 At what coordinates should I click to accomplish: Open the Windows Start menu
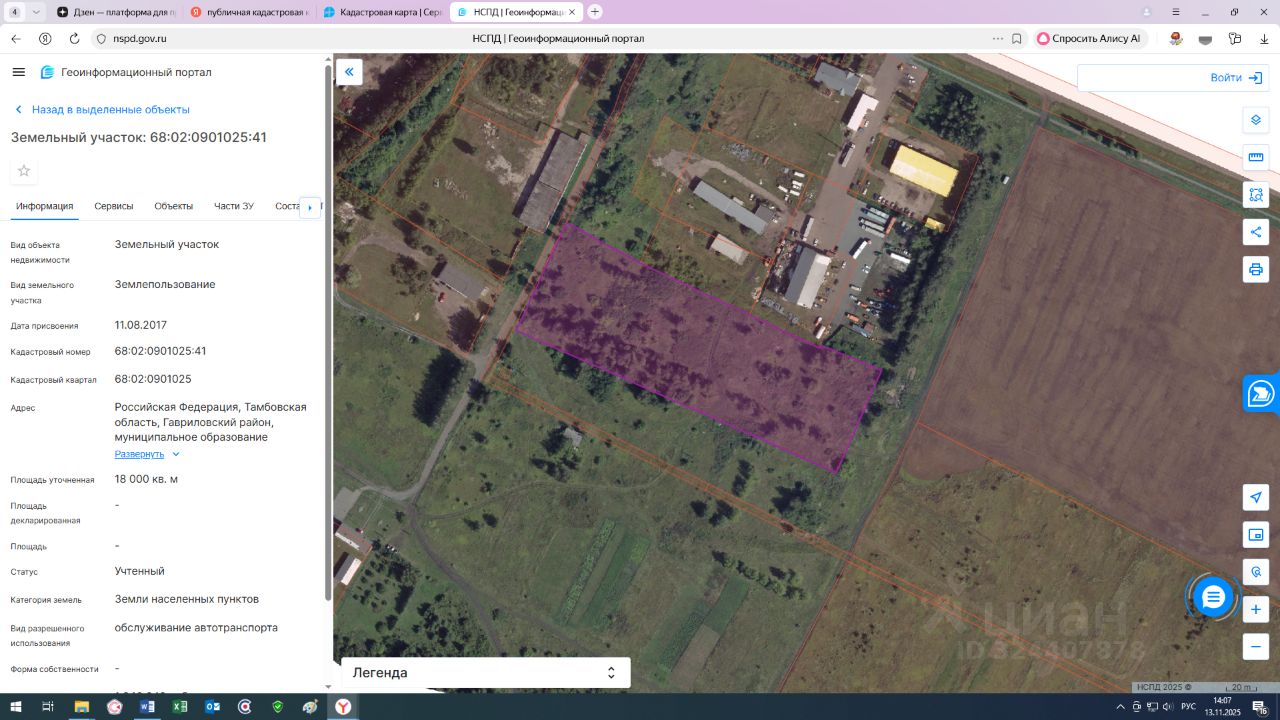pos(15,707)
